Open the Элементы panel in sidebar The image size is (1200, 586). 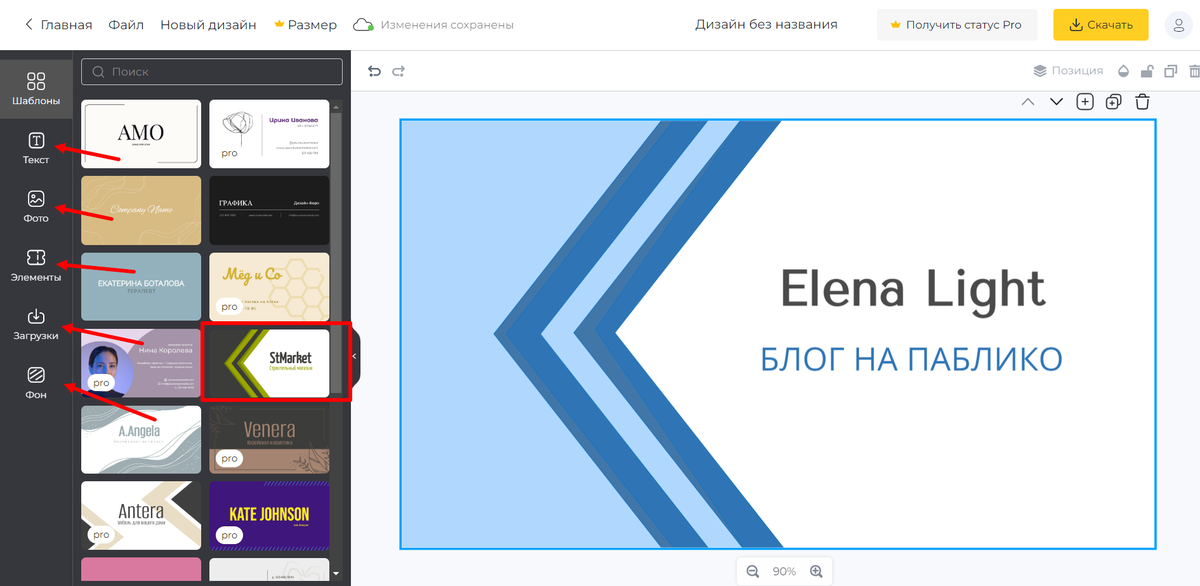click(36, 265)
